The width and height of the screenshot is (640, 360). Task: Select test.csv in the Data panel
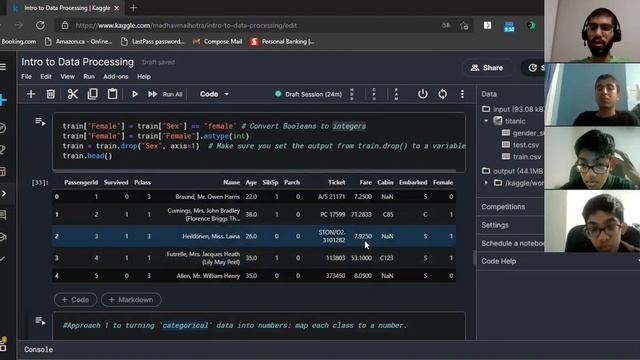click(x=526, y=145)
